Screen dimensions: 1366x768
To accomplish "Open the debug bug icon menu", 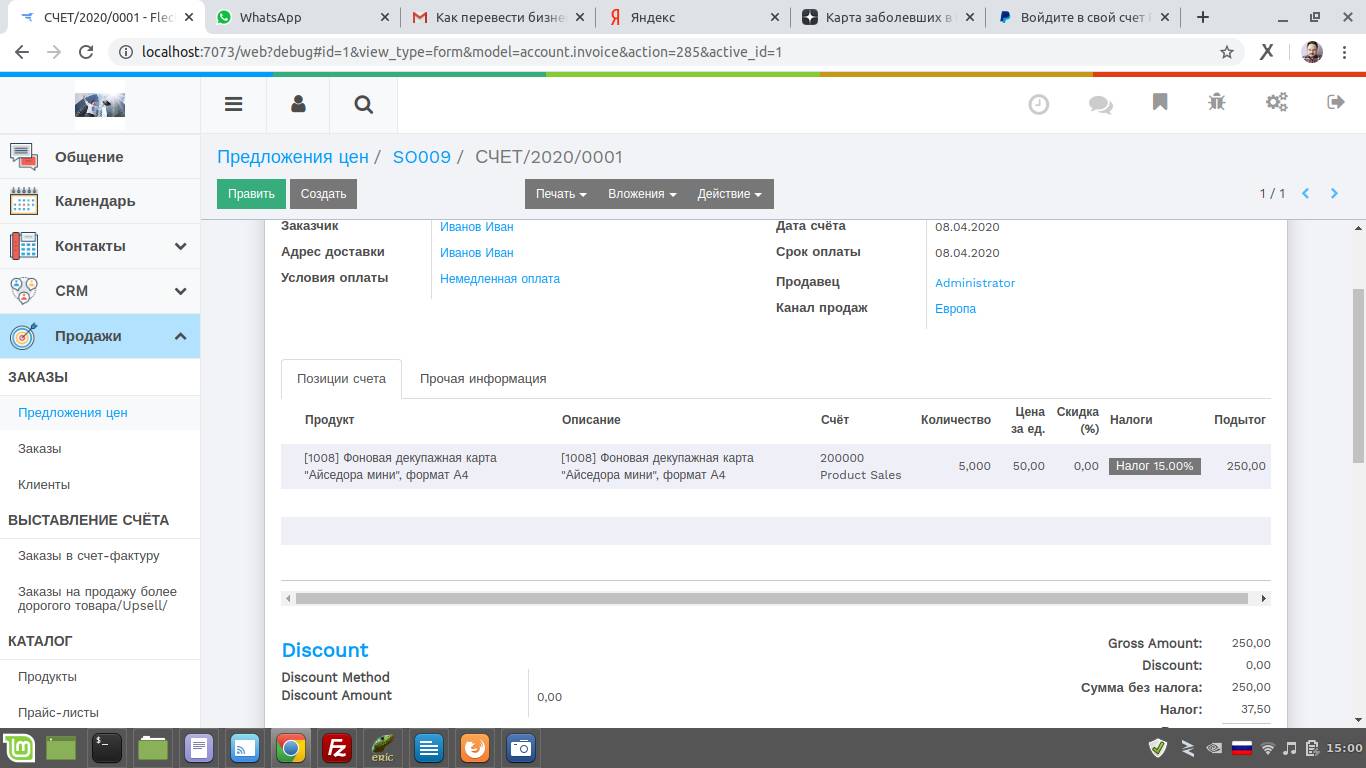I will coord(1217,103).
